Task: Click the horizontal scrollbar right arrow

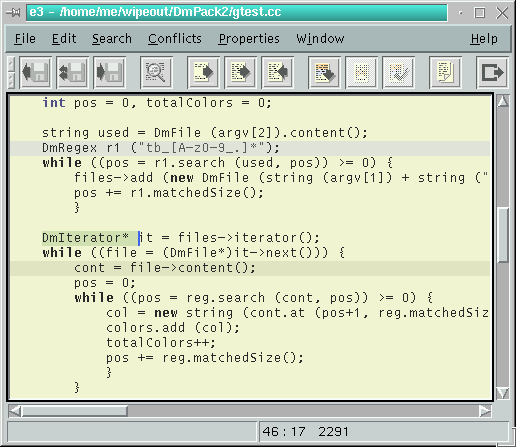Action: click(x=485, y=411)
